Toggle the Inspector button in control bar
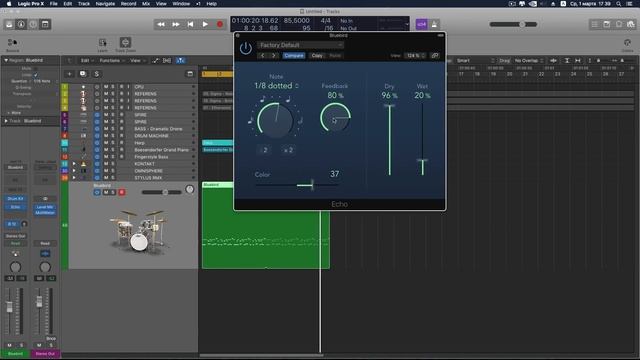The image size is (640, 360). 21,24
